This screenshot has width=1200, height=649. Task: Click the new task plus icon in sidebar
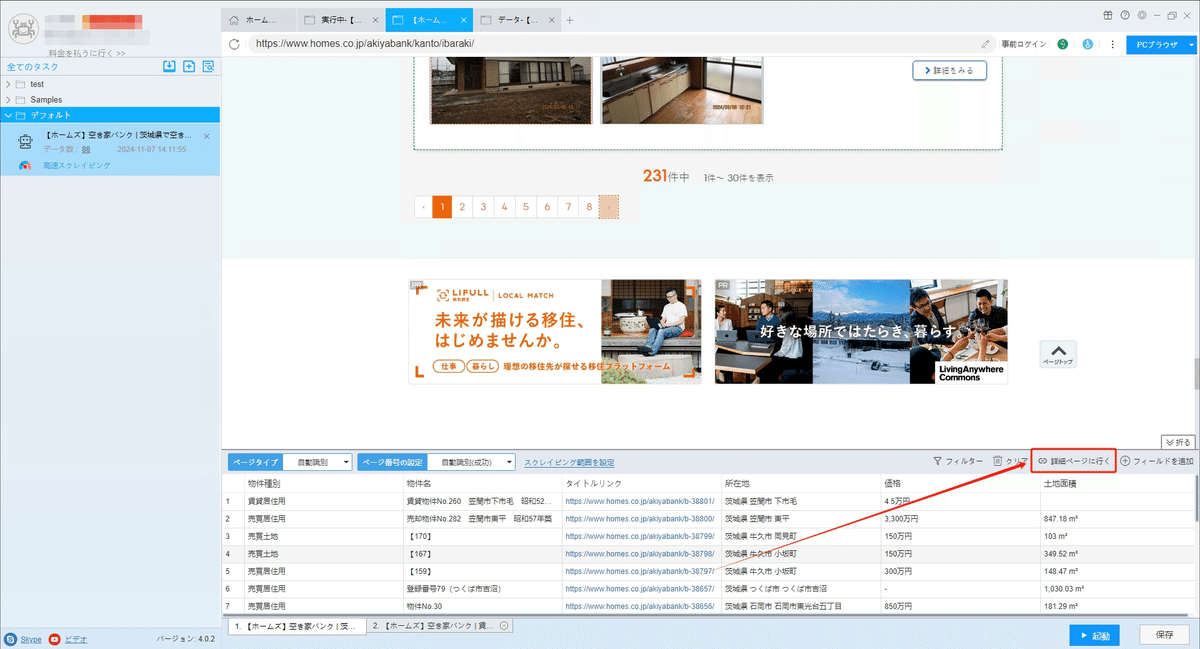pos(188,66)
